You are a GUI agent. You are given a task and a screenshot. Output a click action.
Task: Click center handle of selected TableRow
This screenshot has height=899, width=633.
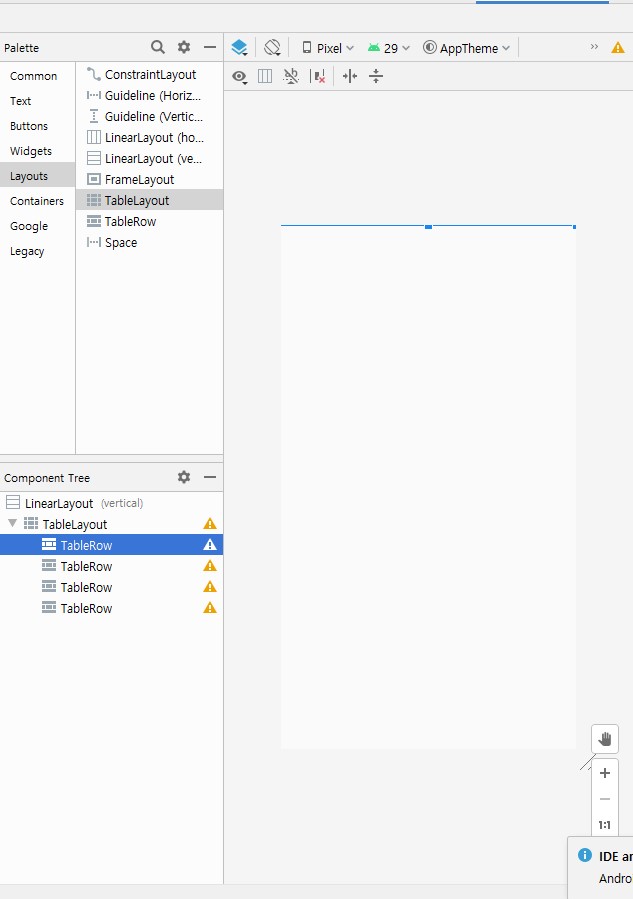pos(428,227)
